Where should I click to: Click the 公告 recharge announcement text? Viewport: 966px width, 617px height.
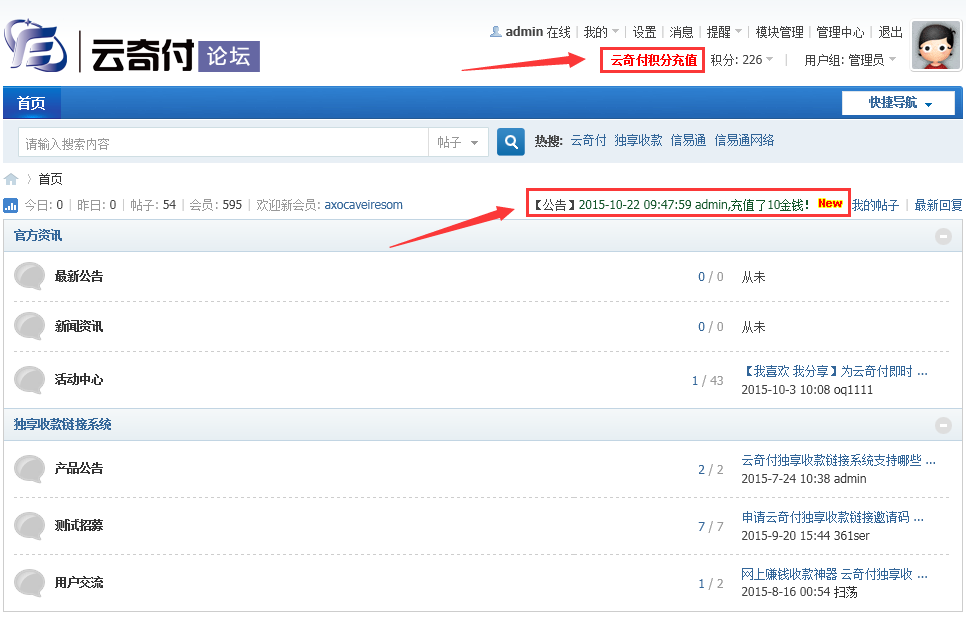671,205
